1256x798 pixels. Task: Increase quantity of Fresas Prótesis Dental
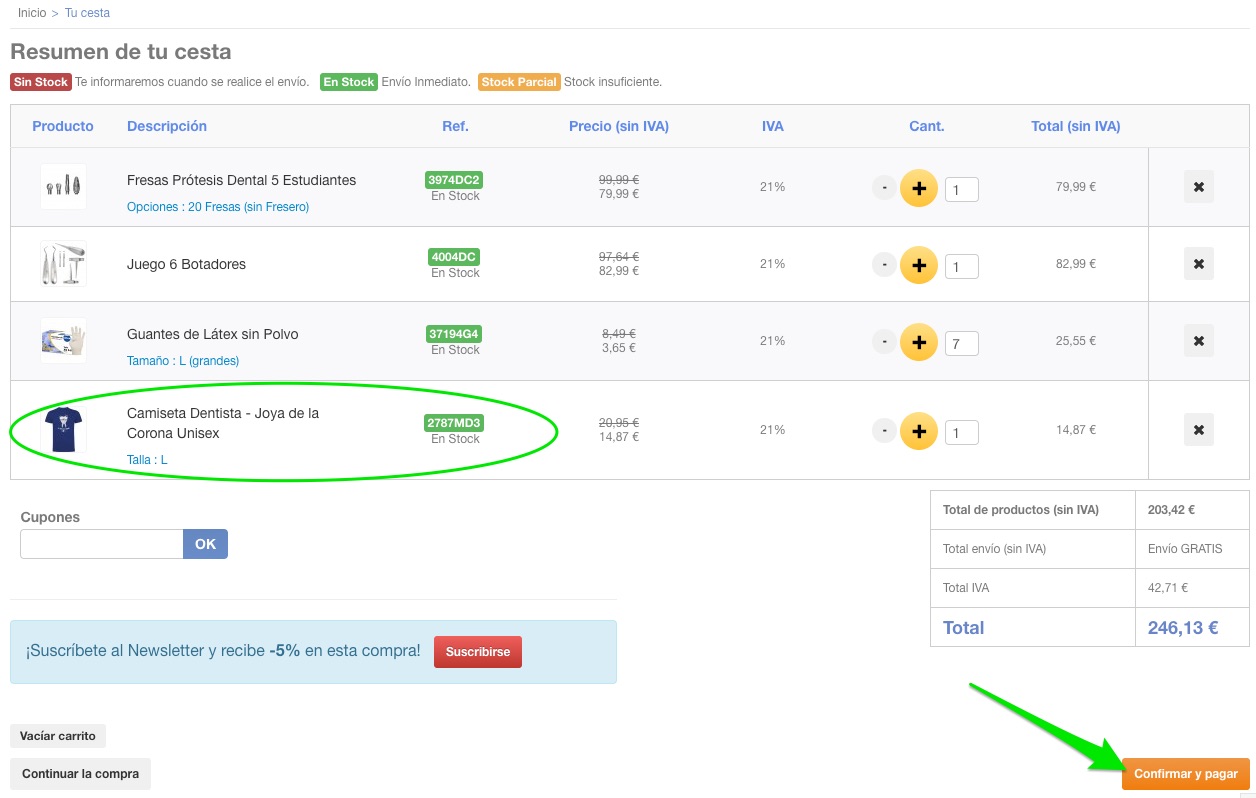[918, 188]
